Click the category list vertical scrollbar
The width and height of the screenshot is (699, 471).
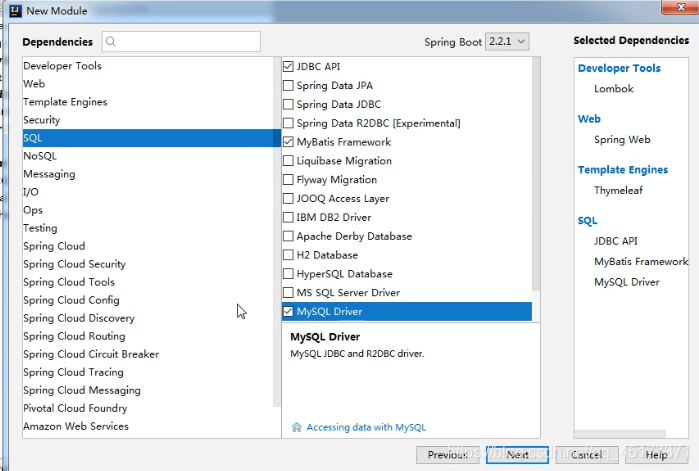276,232
